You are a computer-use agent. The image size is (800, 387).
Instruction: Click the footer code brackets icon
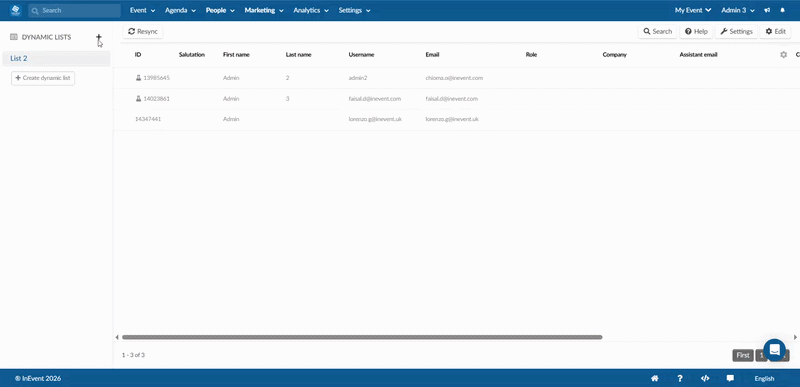pos(705,378)
